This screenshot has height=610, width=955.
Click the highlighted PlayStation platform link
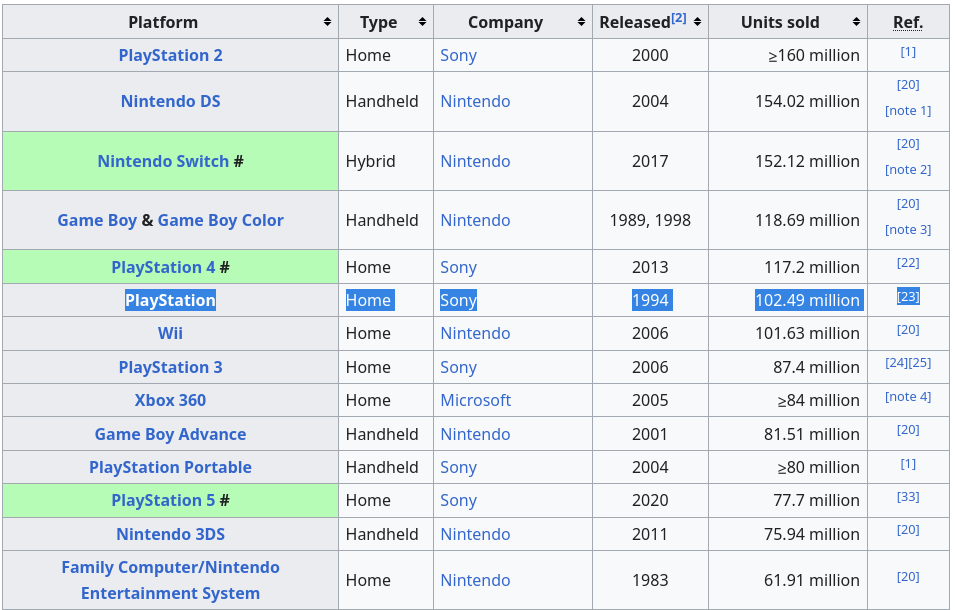(x=171, y=300)
